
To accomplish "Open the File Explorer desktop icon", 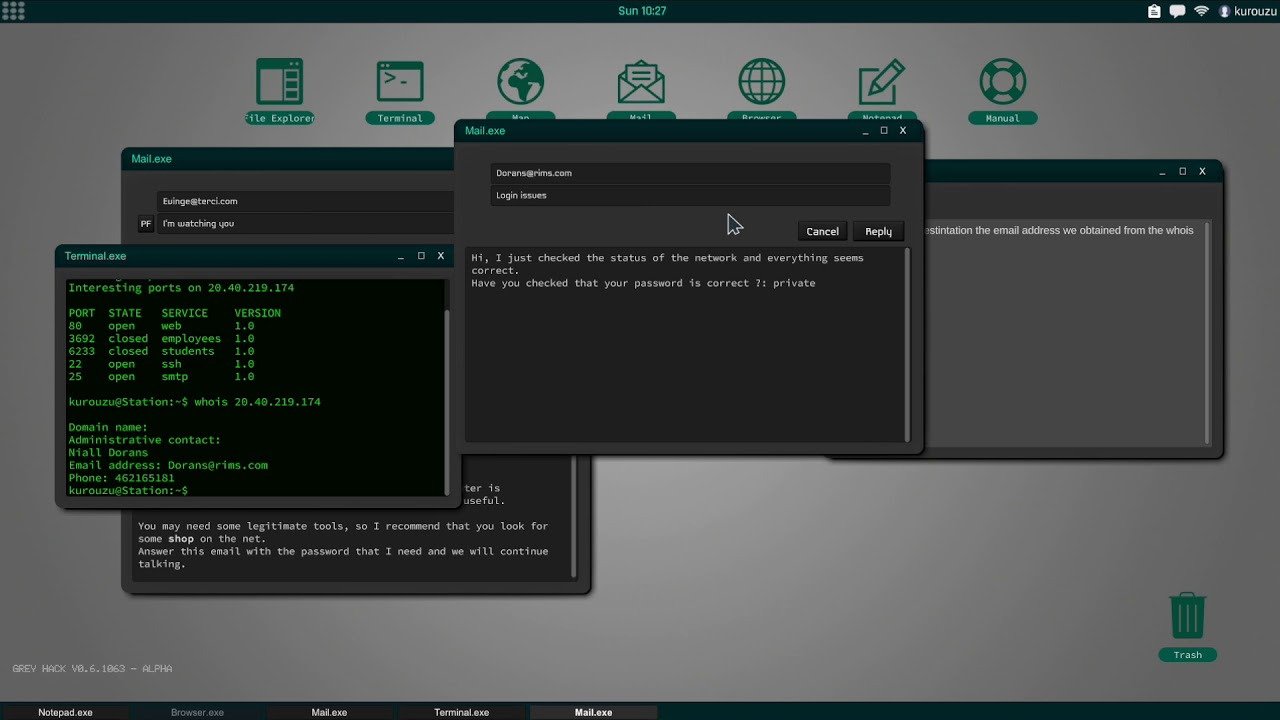I will point(280,83).
